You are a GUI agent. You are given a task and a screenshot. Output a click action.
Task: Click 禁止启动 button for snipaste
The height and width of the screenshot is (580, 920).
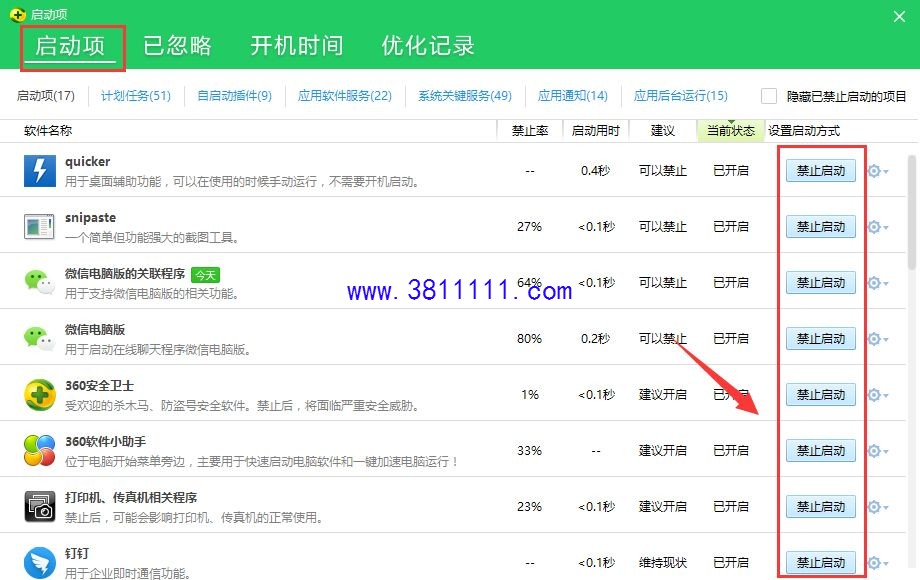click(820, 226)
